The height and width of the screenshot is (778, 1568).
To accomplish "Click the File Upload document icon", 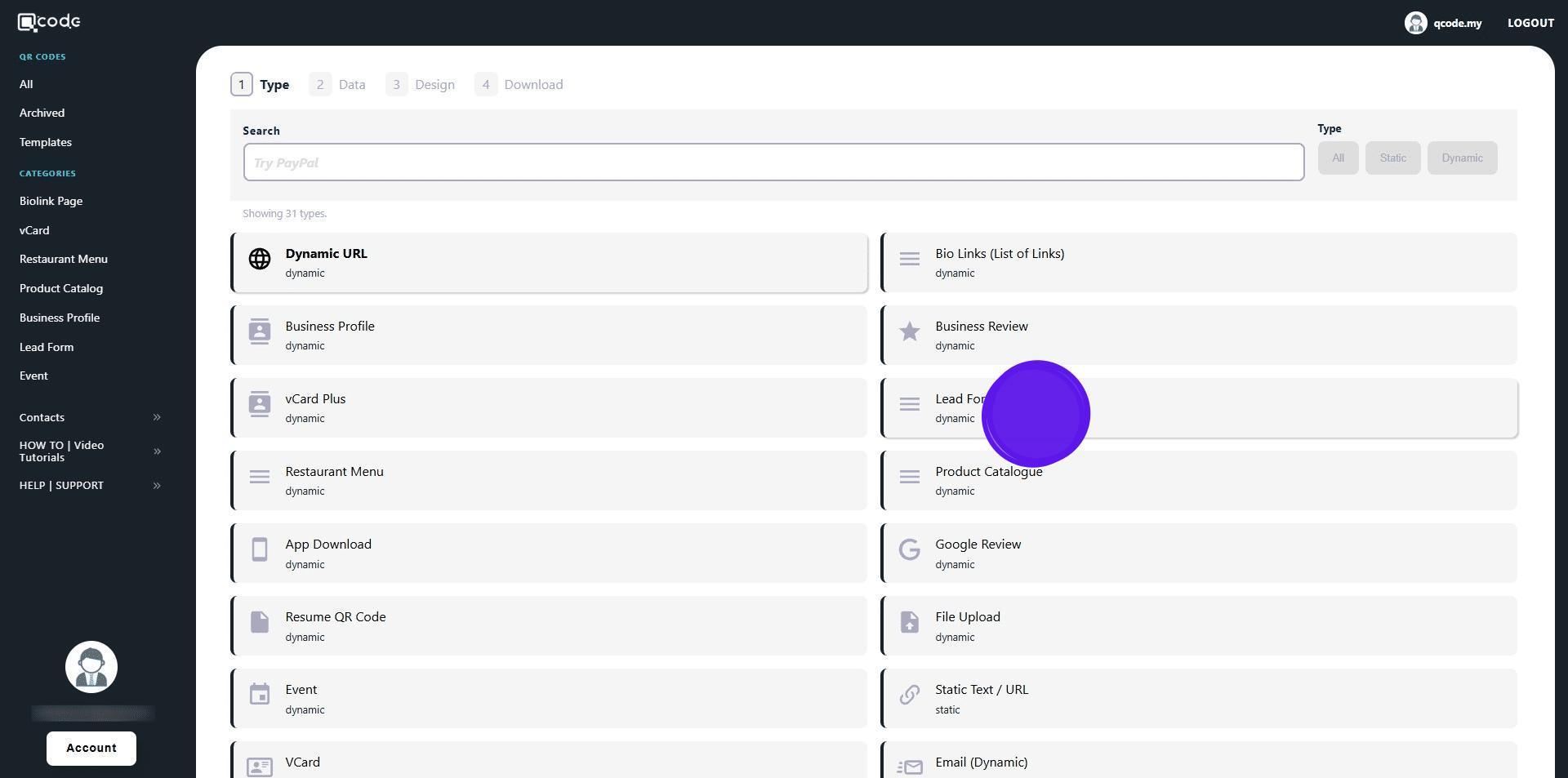I will tap(909, 623).
